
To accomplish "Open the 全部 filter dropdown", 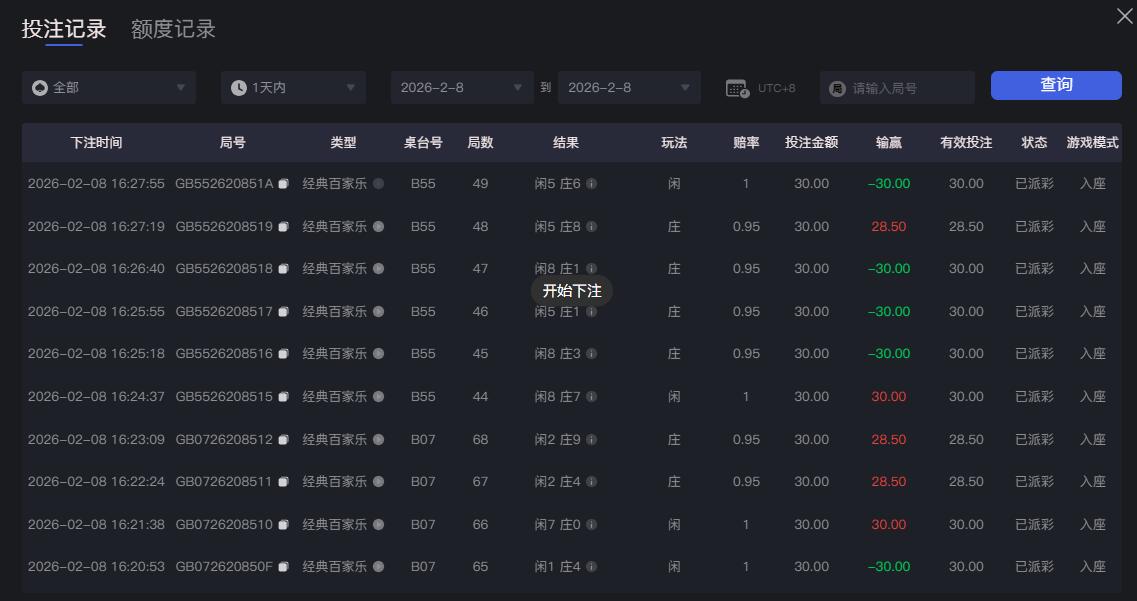I will tap(108, 87).
